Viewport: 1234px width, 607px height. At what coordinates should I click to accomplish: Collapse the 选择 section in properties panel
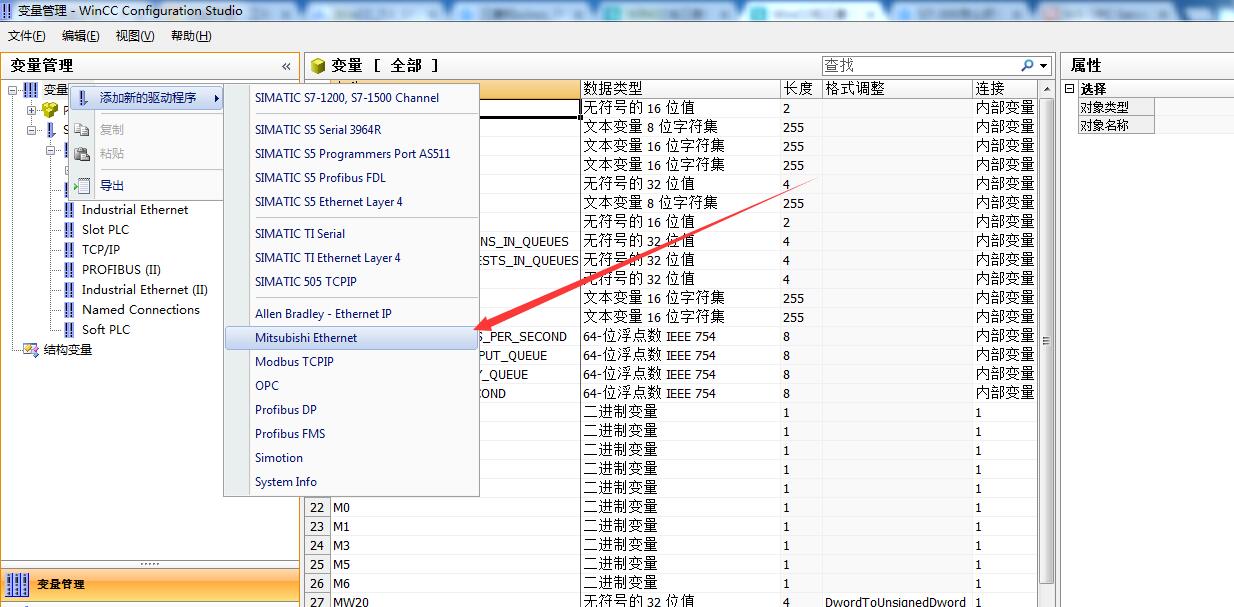pyautogui.click(x=1069, y=89)
